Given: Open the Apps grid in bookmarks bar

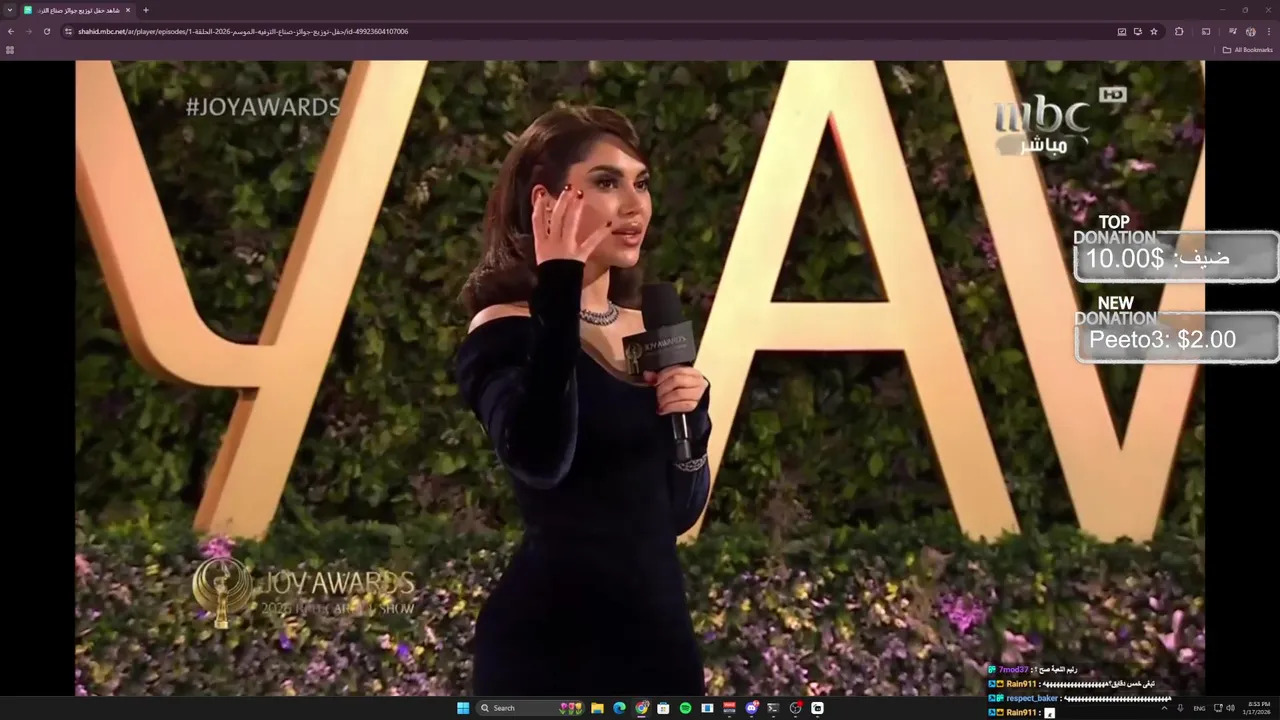Looking at the screenshot, I should tap(10, 50).
